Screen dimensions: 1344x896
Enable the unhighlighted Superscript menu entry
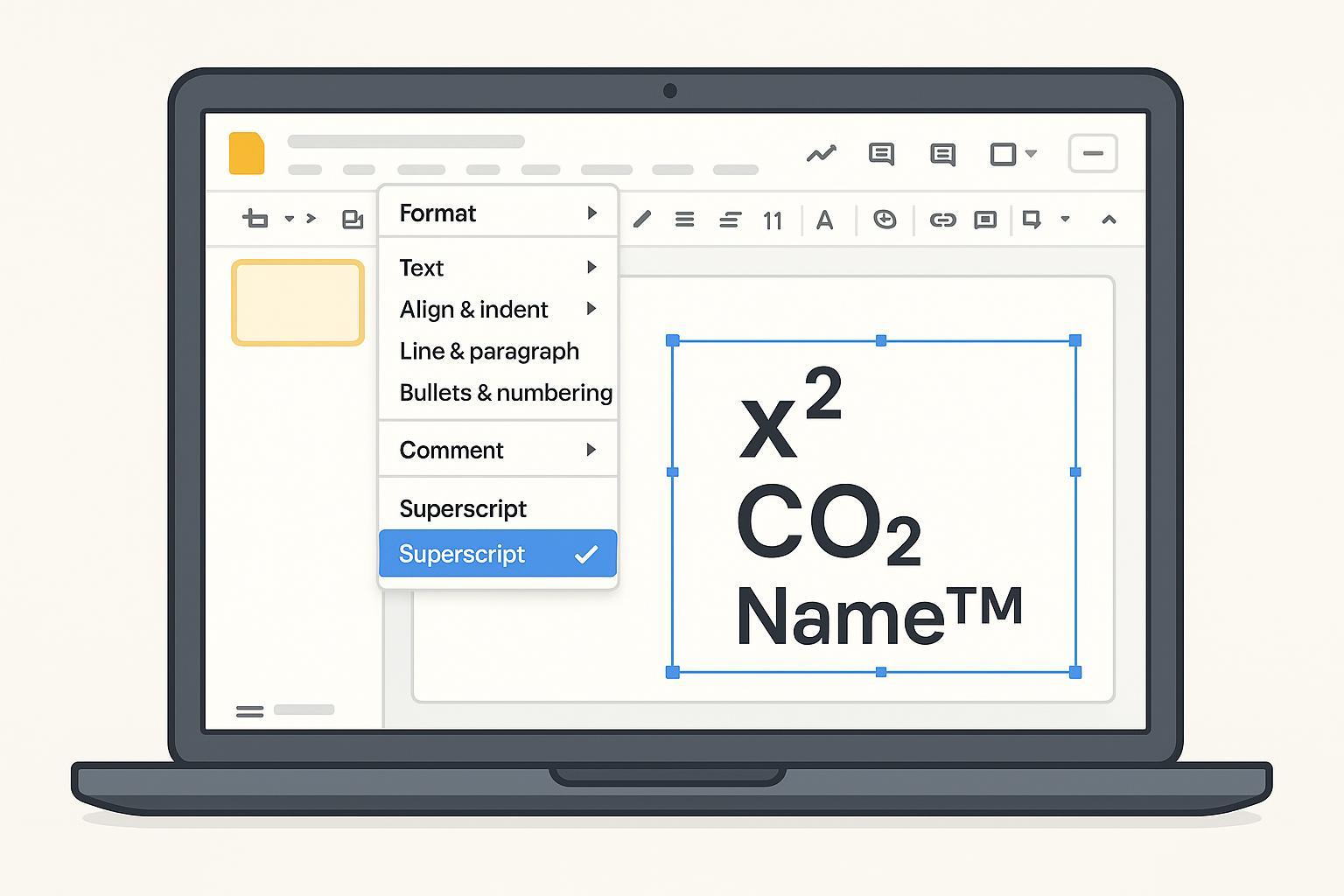(x=463, y=508)
